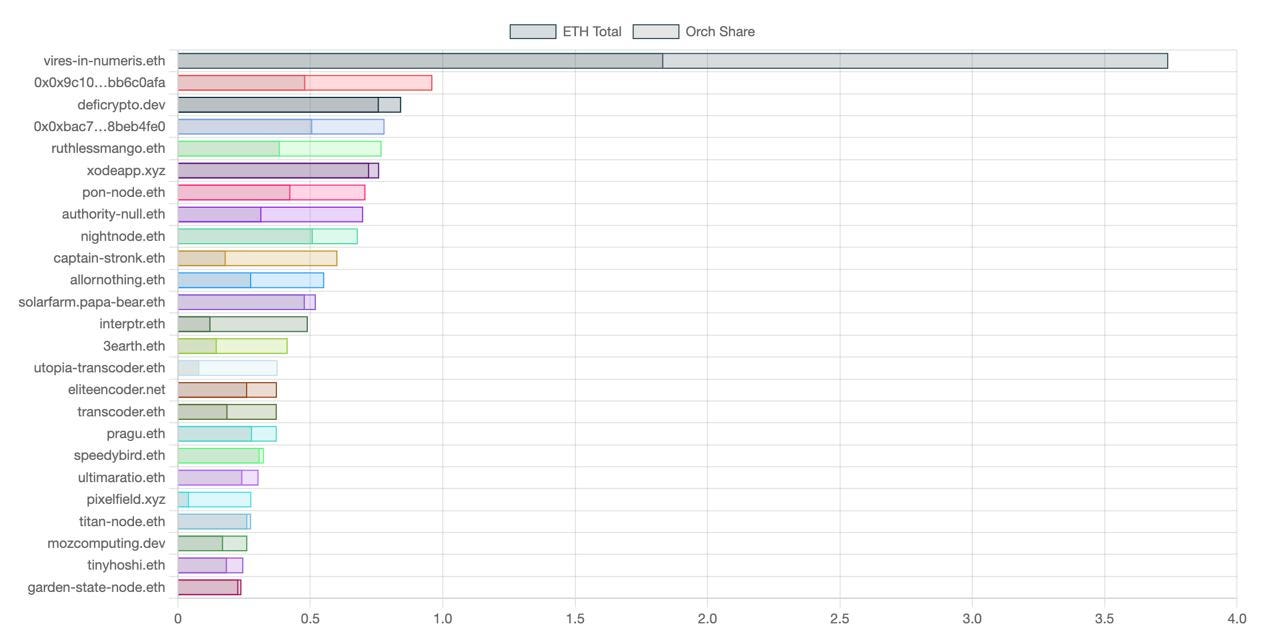Click the ruthlessmango.eth green bar
The width and height of the screenshot is (1280, 635).
click(279, 149)
